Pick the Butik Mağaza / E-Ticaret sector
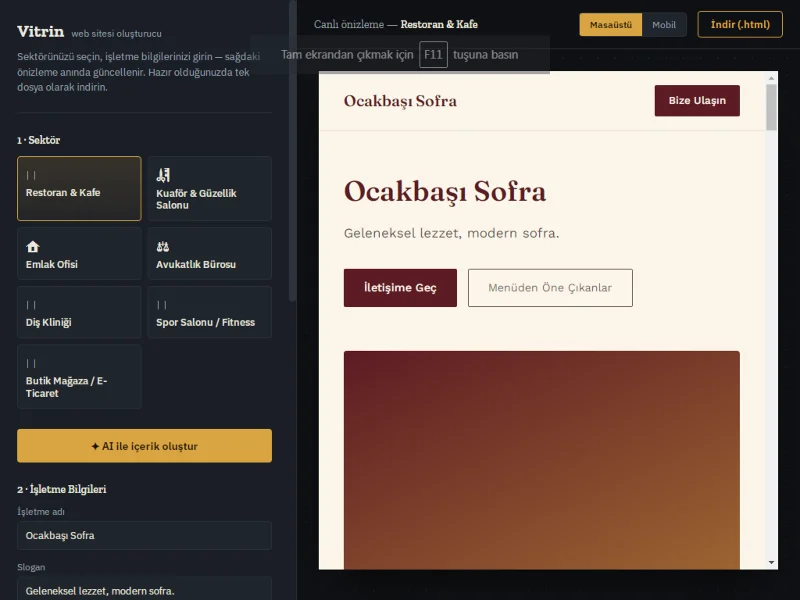The width and height of the screenshot is (800, 600). pos(79,377)
